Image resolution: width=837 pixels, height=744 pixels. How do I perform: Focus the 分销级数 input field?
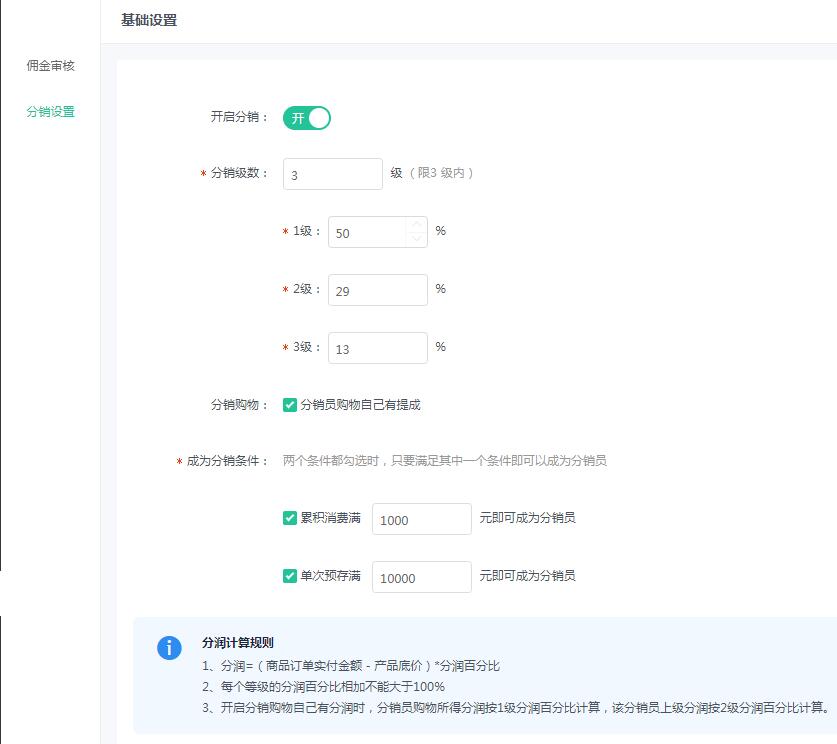332,174
